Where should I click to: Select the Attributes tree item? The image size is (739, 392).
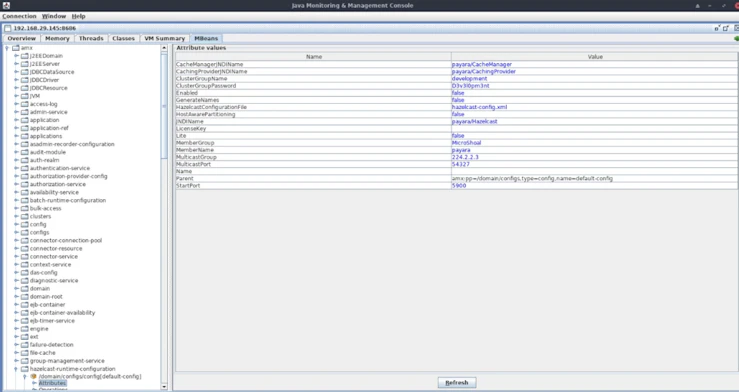click(52, 384)
